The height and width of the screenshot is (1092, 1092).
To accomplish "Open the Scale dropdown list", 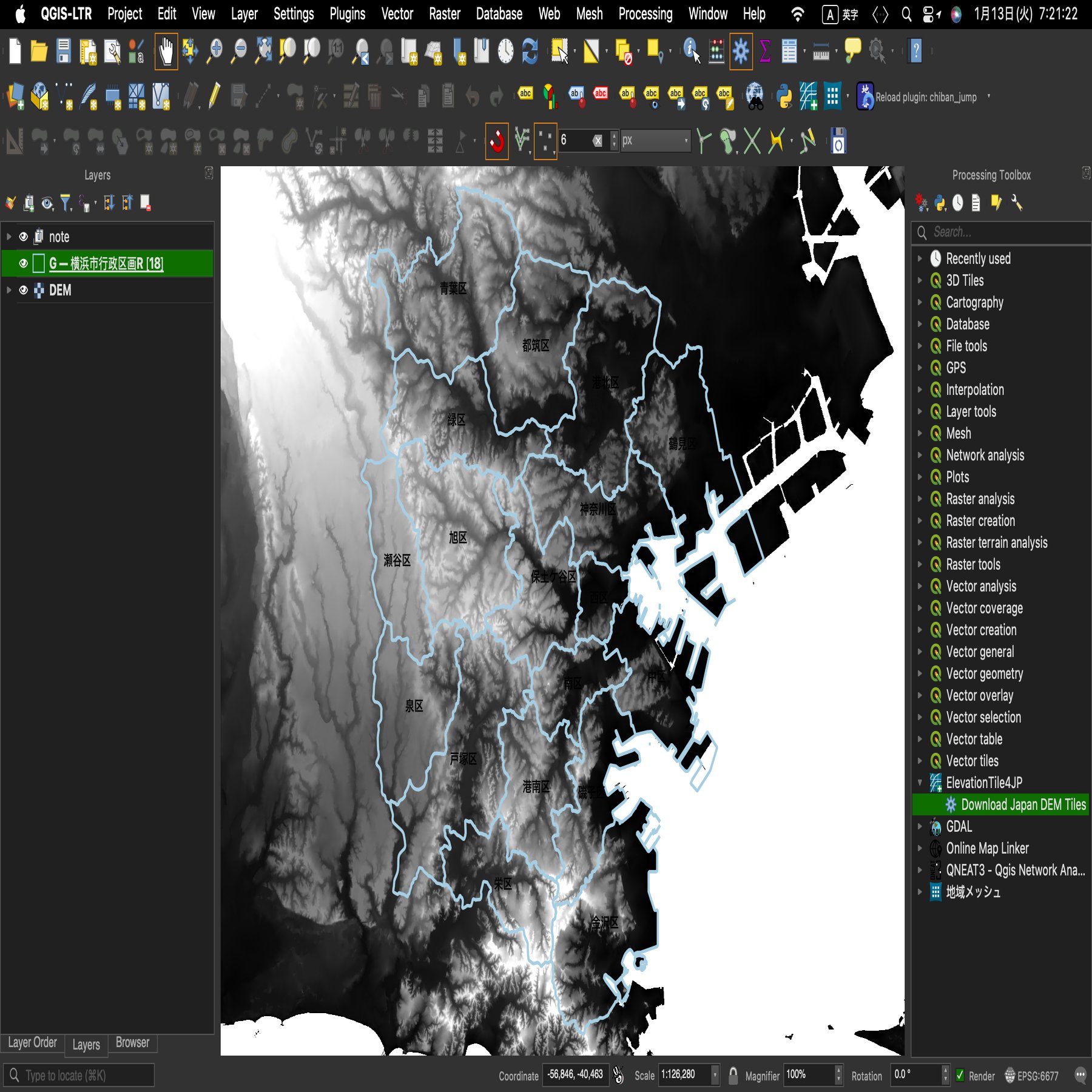I will [x=715, y=1076].
